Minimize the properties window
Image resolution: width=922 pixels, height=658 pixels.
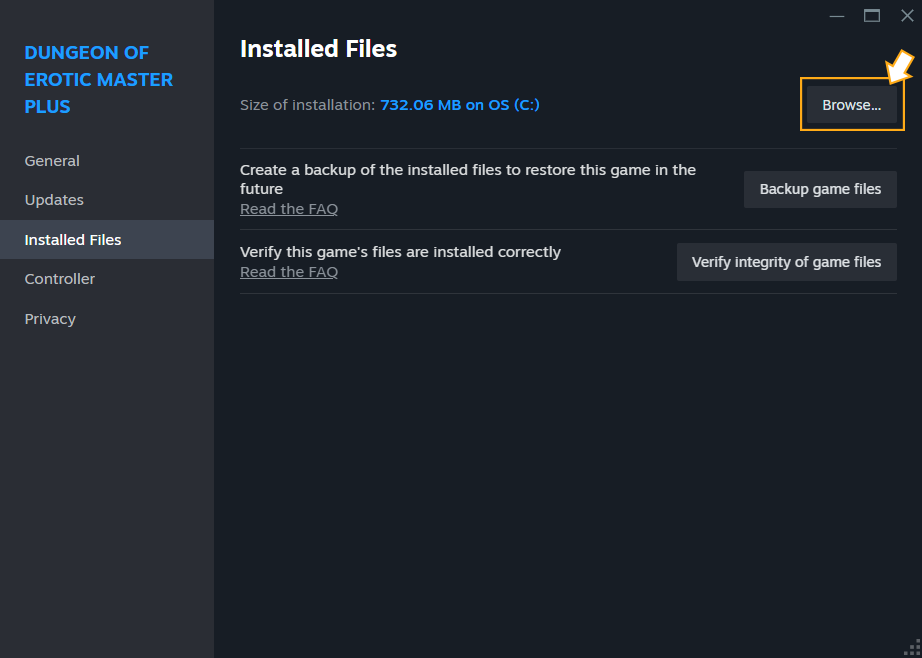[837, 16]
